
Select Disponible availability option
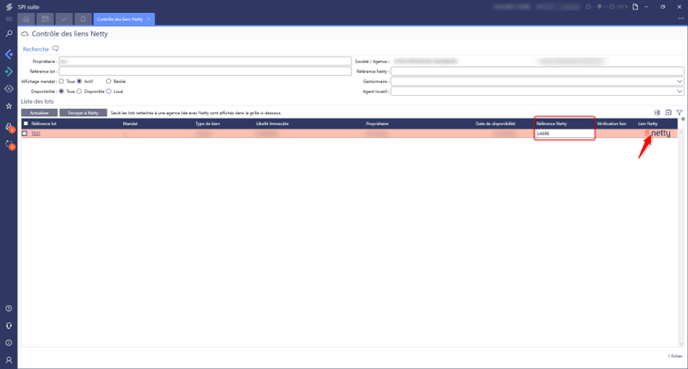pyautogui.click(x=79, y=91)
